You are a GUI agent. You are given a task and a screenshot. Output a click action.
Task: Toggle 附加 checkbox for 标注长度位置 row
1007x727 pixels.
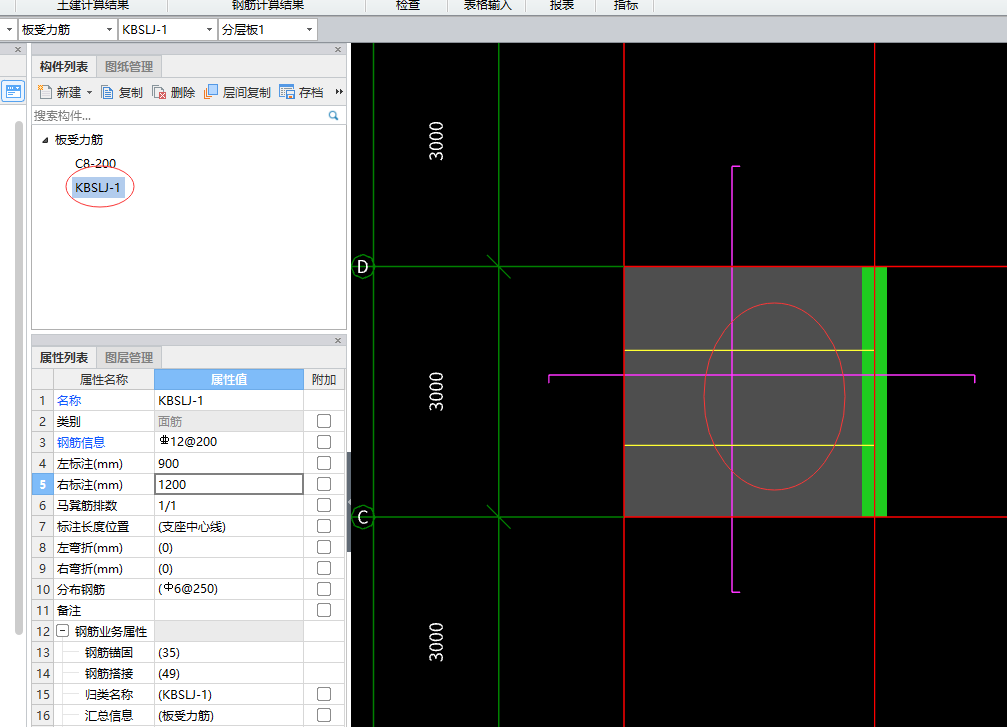pyautogui.click(x=324, y=527)
